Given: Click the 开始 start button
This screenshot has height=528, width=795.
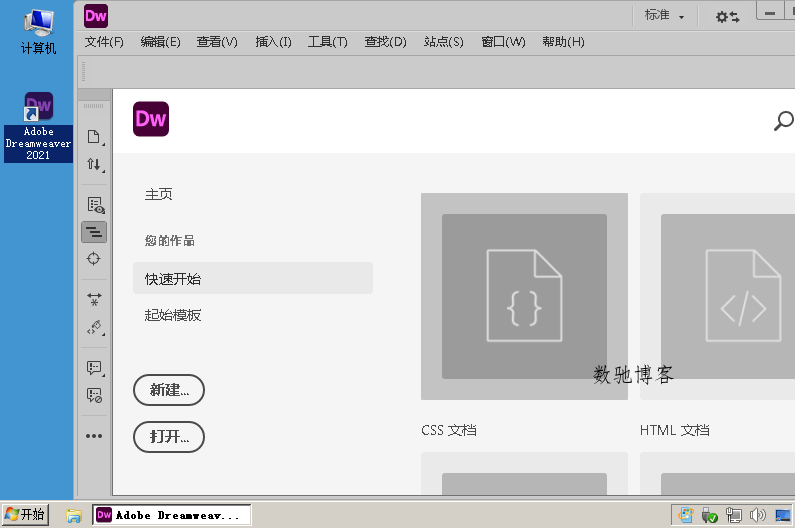Looking at the screenshot, I should (25, 515).
